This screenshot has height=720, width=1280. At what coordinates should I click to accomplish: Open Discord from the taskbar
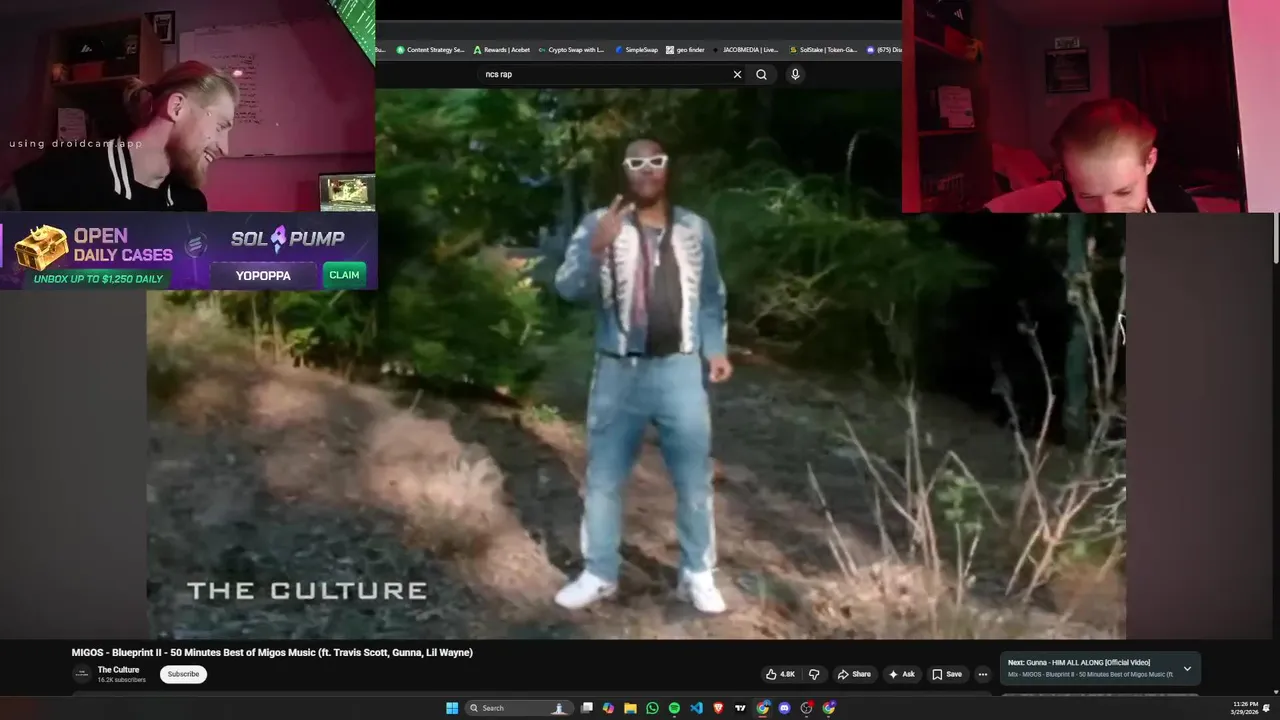784,708
